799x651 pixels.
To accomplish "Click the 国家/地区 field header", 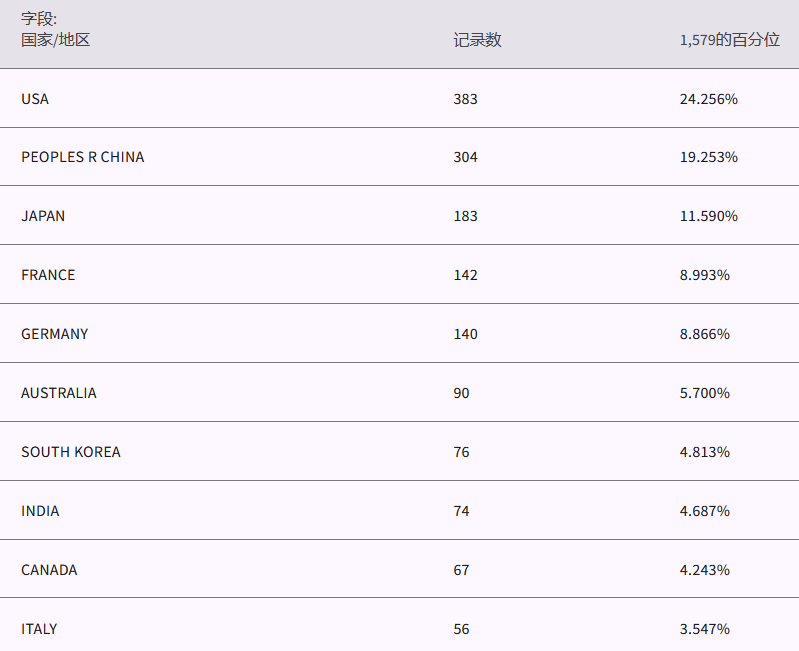I will click(56, 40).
